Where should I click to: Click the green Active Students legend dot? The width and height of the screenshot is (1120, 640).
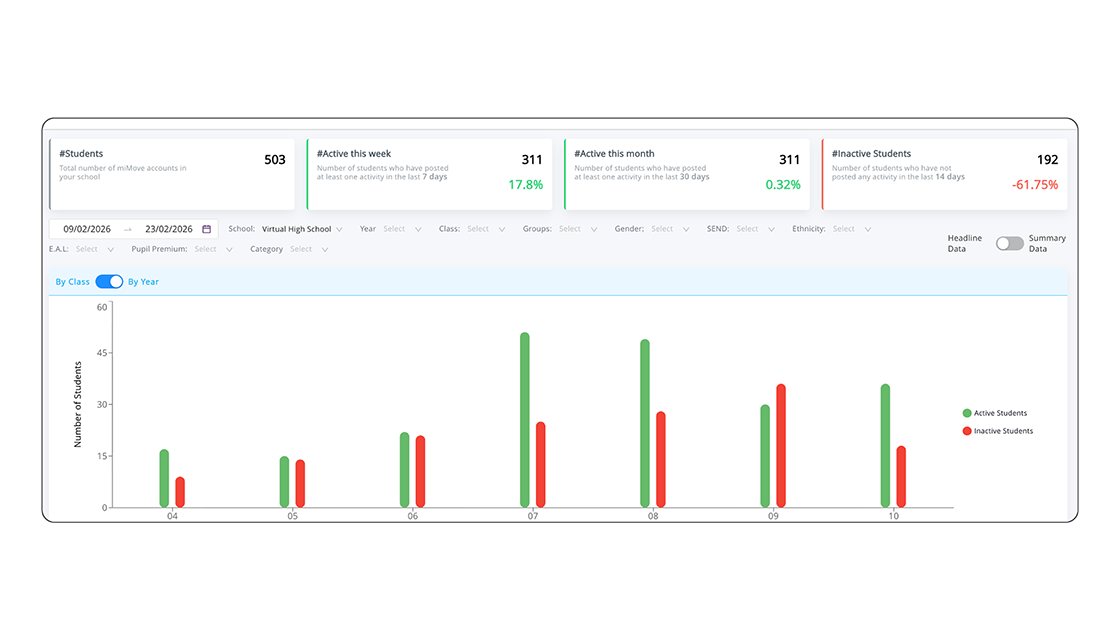[967, 413]
